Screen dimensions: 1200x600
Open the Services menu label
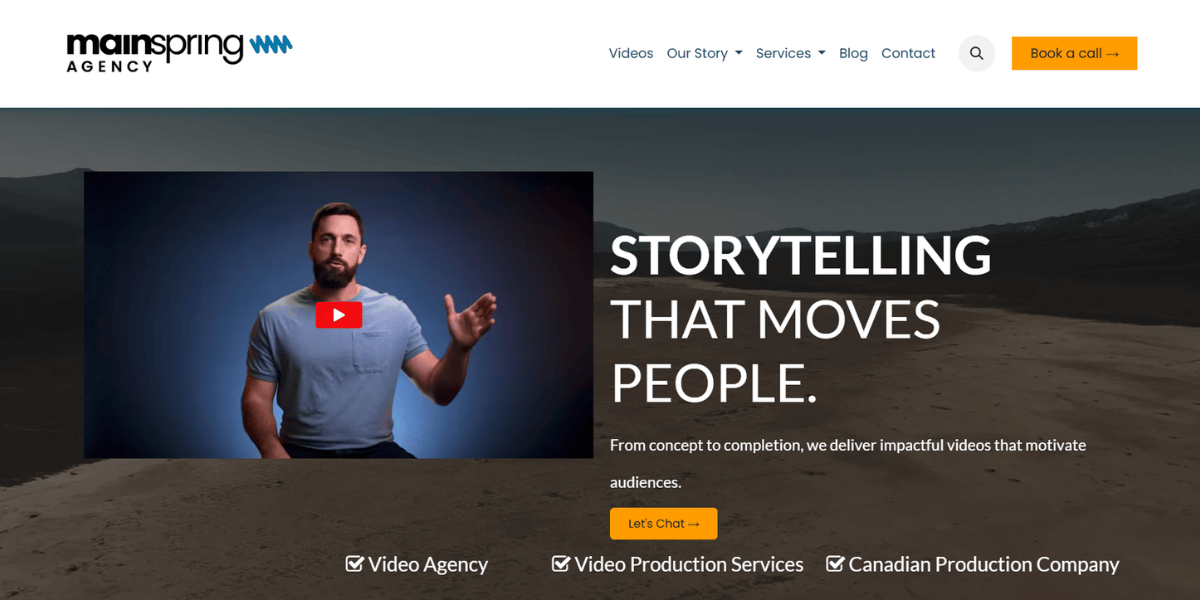point(783,53)
